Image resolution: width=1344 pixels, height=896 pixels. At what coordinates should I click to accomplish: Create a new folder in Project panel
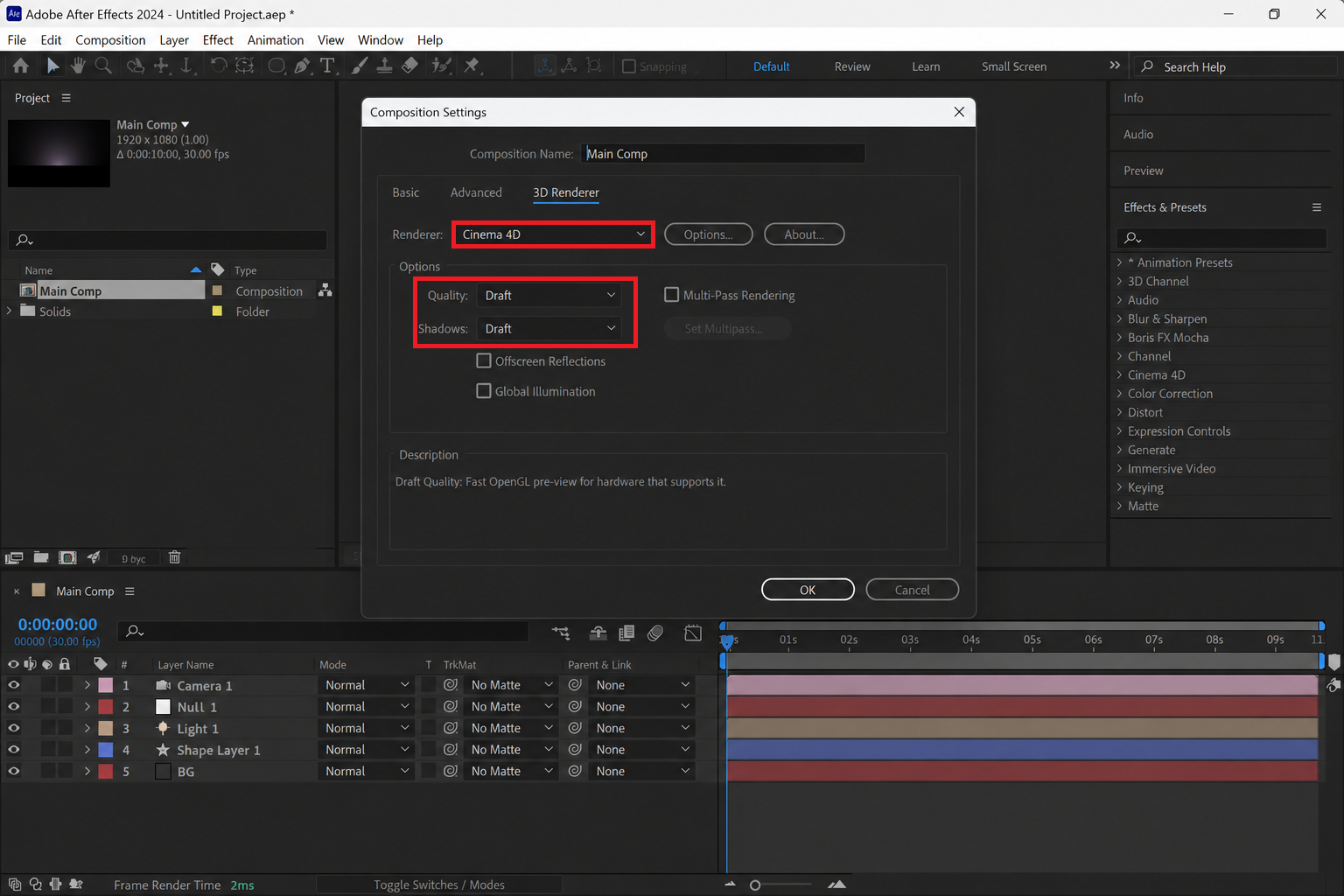[x=41, y=557]
